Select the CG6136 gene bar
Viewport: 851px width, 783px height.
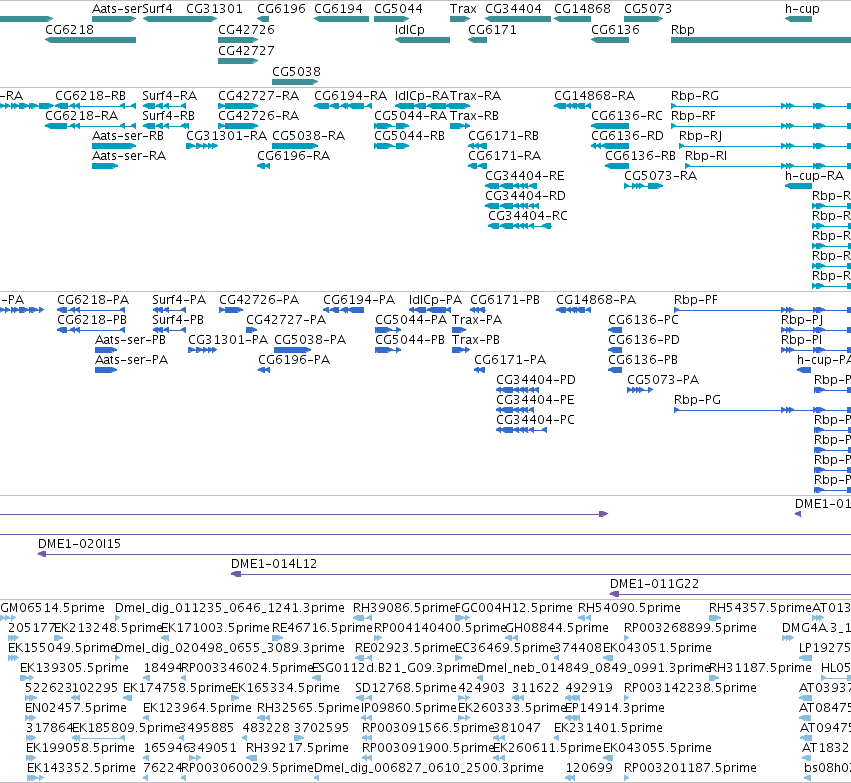[x=610, y=40]
